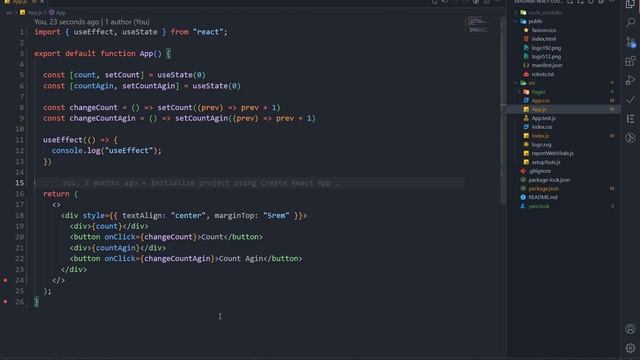
Task: Toggle the breakpoint on line 24
Action: coord(5,280)
